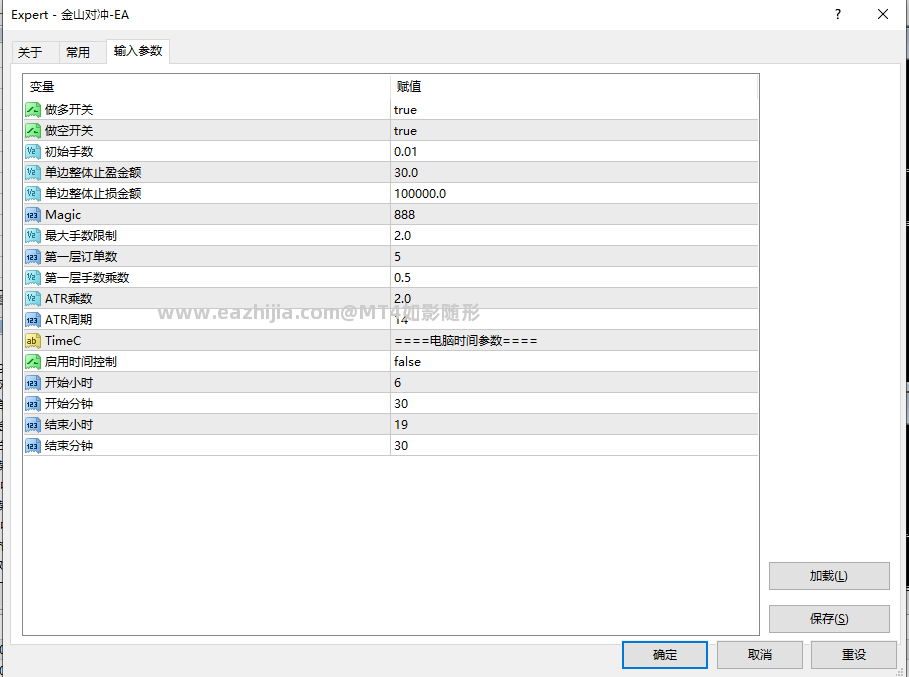
Task: Select the true value of 做空开关
Action: click(x=405, y=130)
